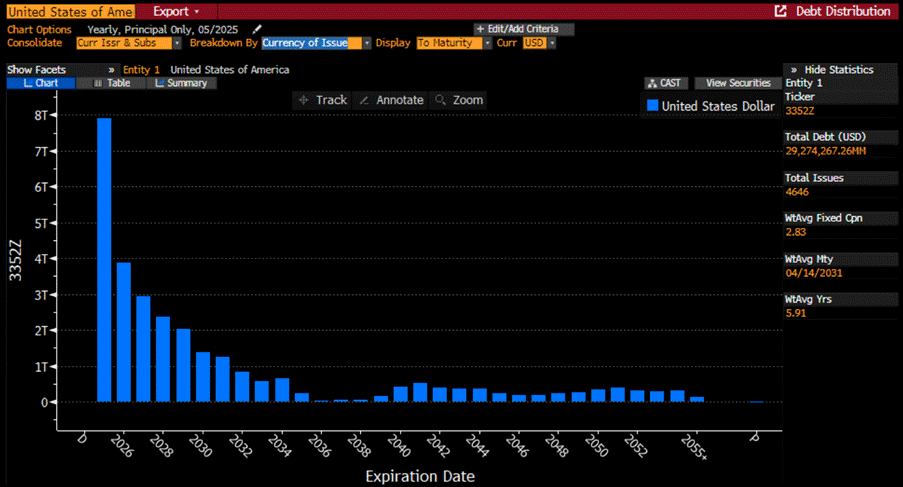The width and height of the screenshot is (903, 487).
Task: Activate the Track crosshair tool
Action: click(x=322, y=100)
